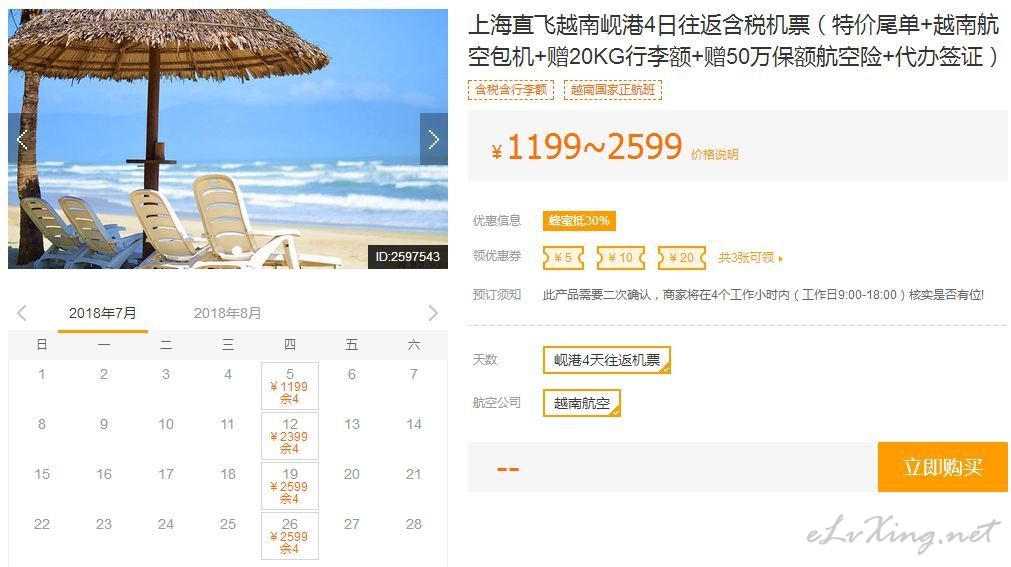Expand 共3张可领 coupon list

751,257
